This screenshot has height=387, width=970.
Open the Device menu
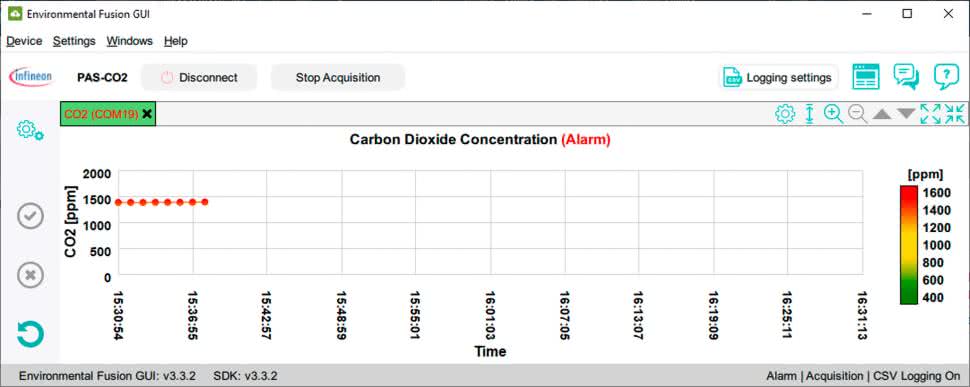tap(24, 41)
